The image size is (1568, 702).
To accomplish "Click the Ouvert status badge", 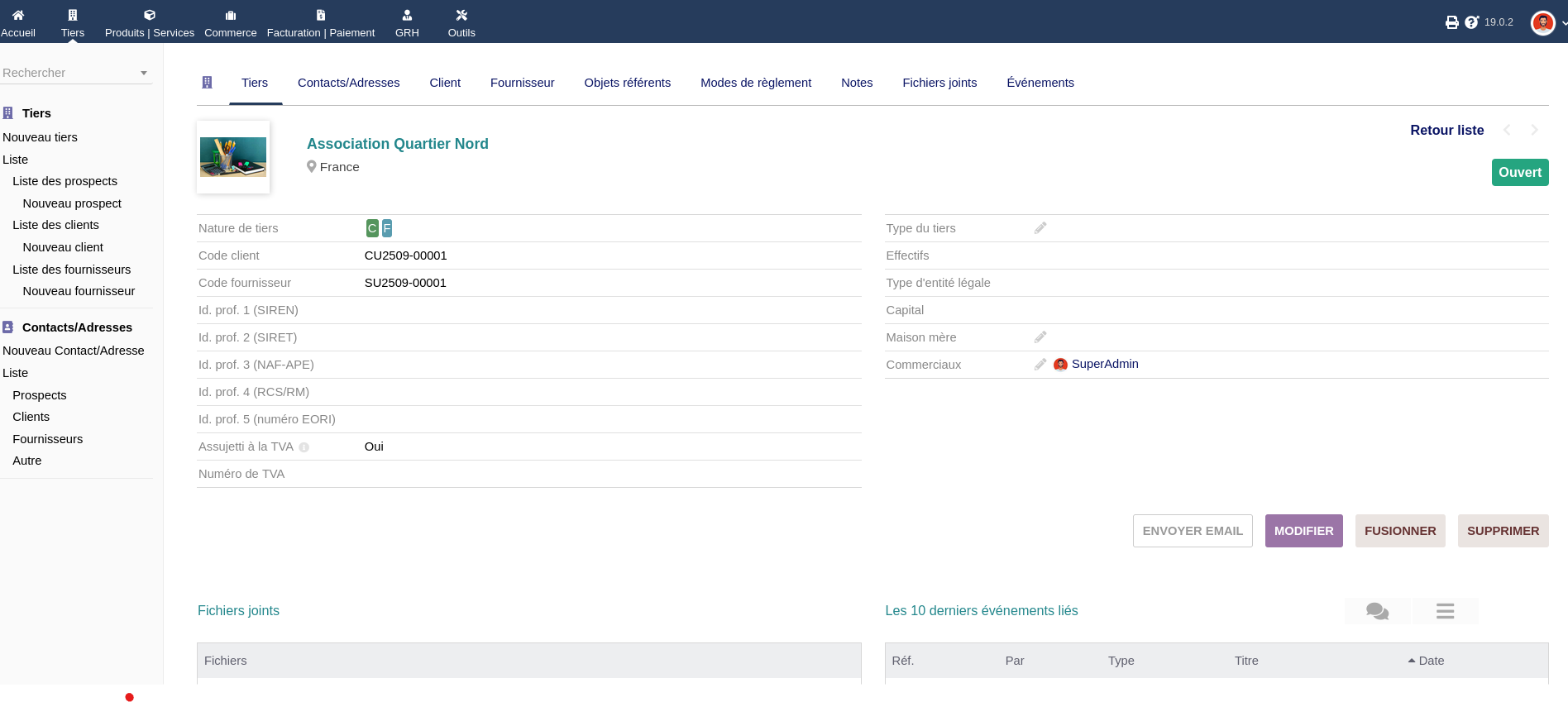I will click(x=1519, y=173).
